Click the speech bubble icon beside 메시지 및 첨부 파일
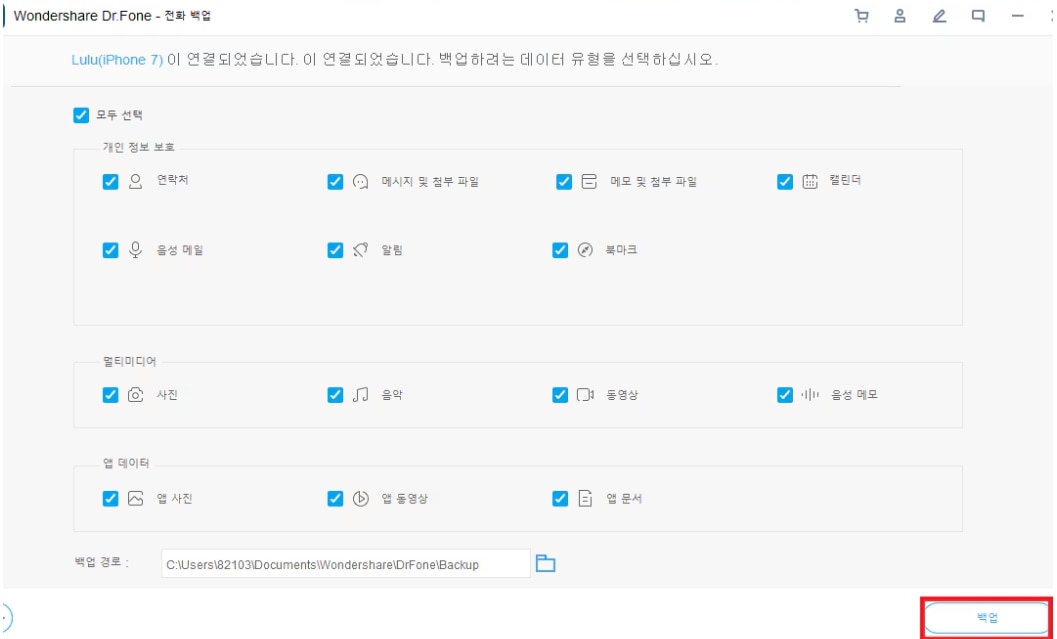This screenshot has height=639, width=1057. (x=361, y=181)
